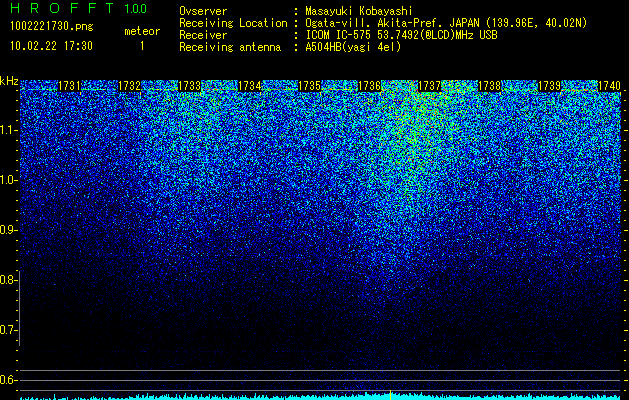Click the date stamp 10.02.22 17:30
This screenshot has height=400, width=629.
coord(51,46)
